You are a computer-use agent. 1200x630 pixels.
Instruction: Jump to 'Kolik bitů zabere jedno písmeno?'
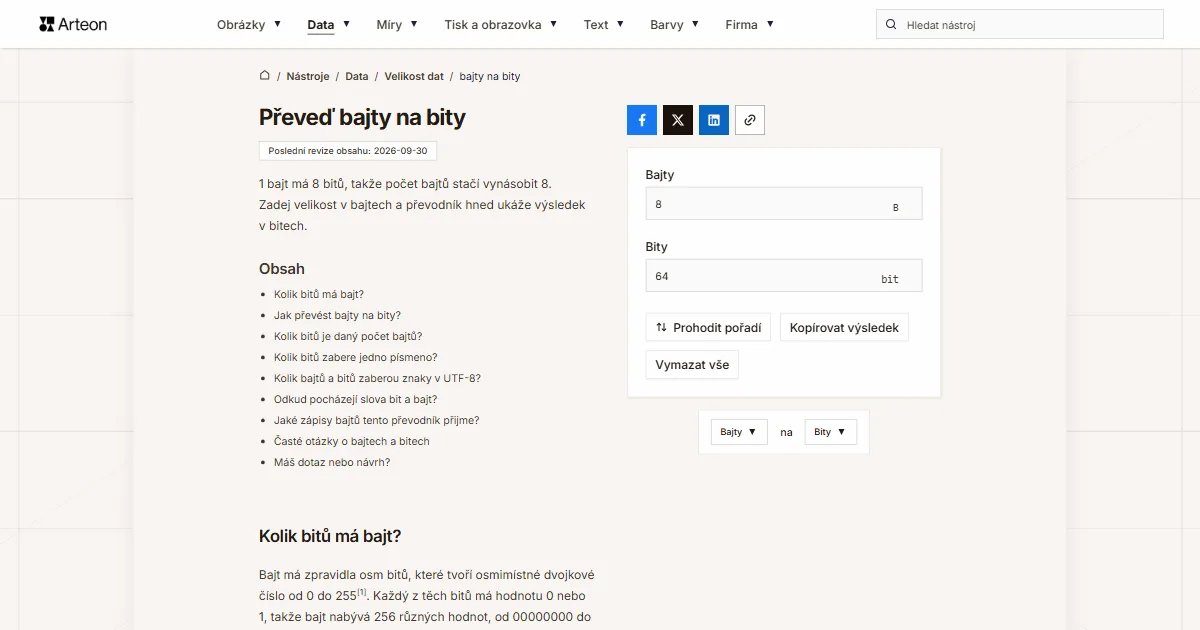pyautogui.click(x=356, y=357)
